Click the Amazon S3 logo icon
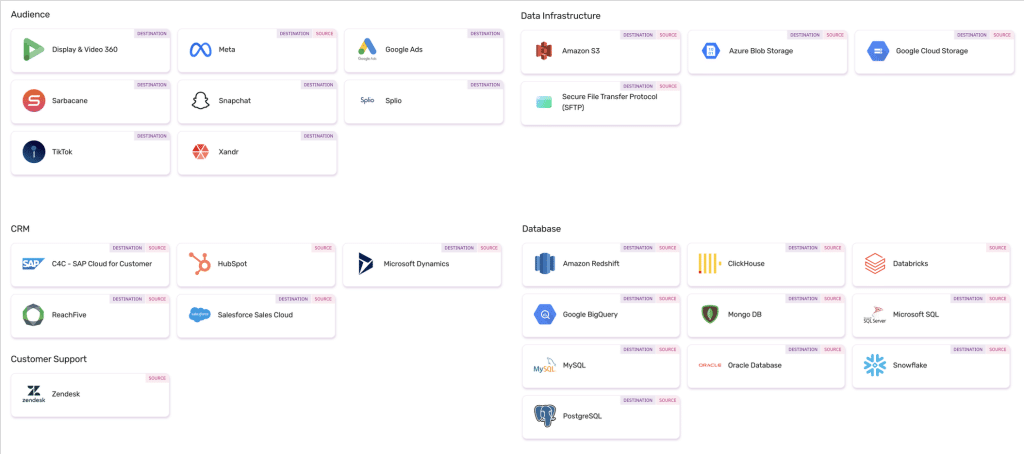Image resolution: width=1024 pixels, height=454 pixels. [x=543, y=51]
